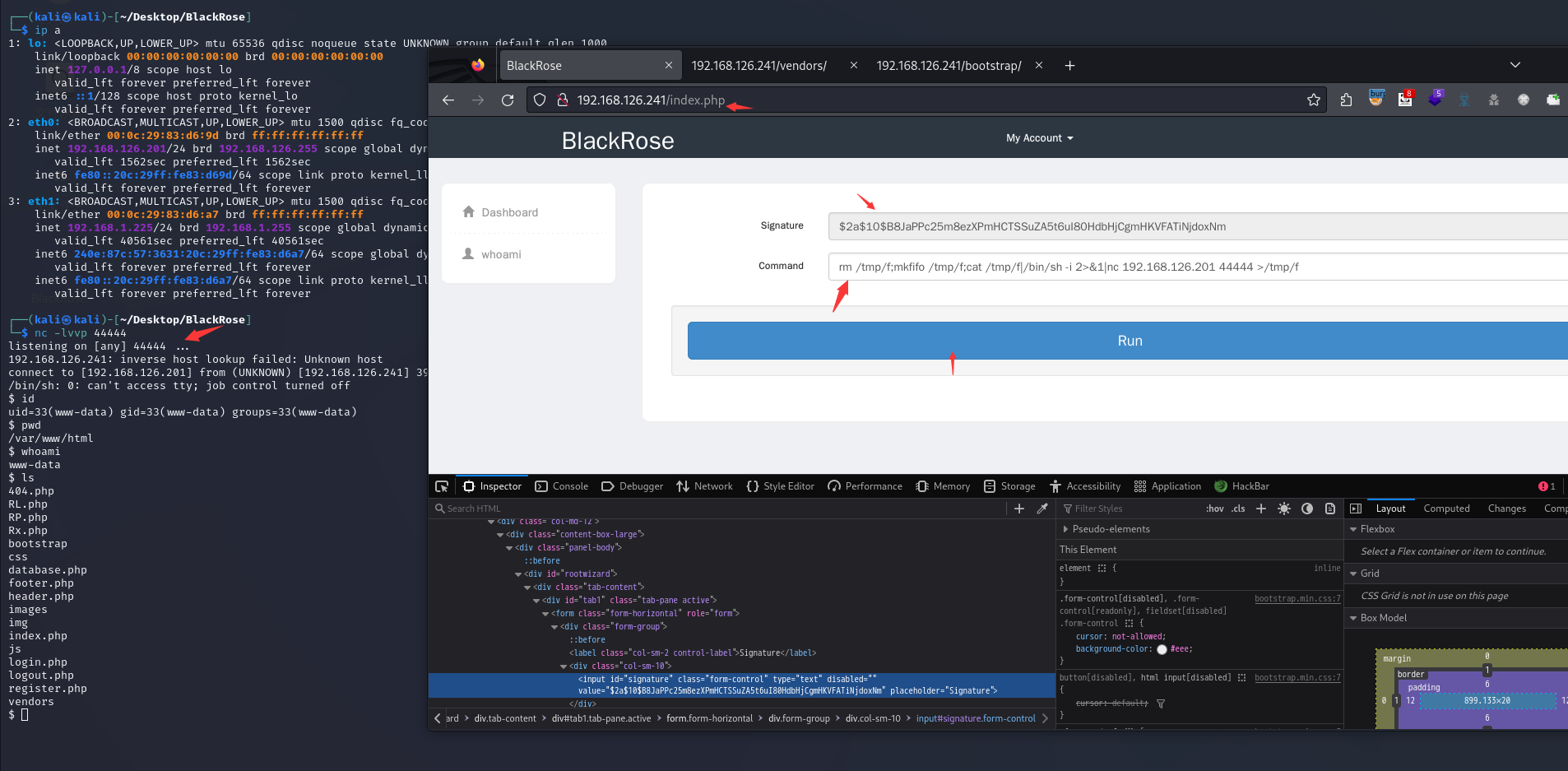Toggle print media simulation page icon
The width and height of the screenshot is (1568, 771).
pos(1330,509)
